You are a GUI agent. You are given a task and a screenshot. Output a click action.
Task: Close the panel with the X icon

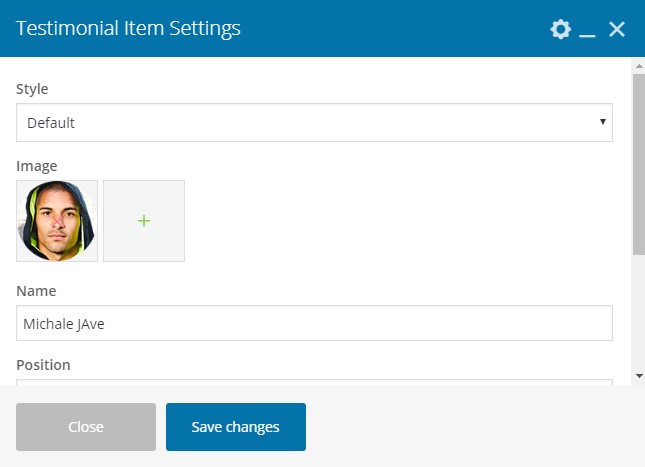[x=617, y=29]
